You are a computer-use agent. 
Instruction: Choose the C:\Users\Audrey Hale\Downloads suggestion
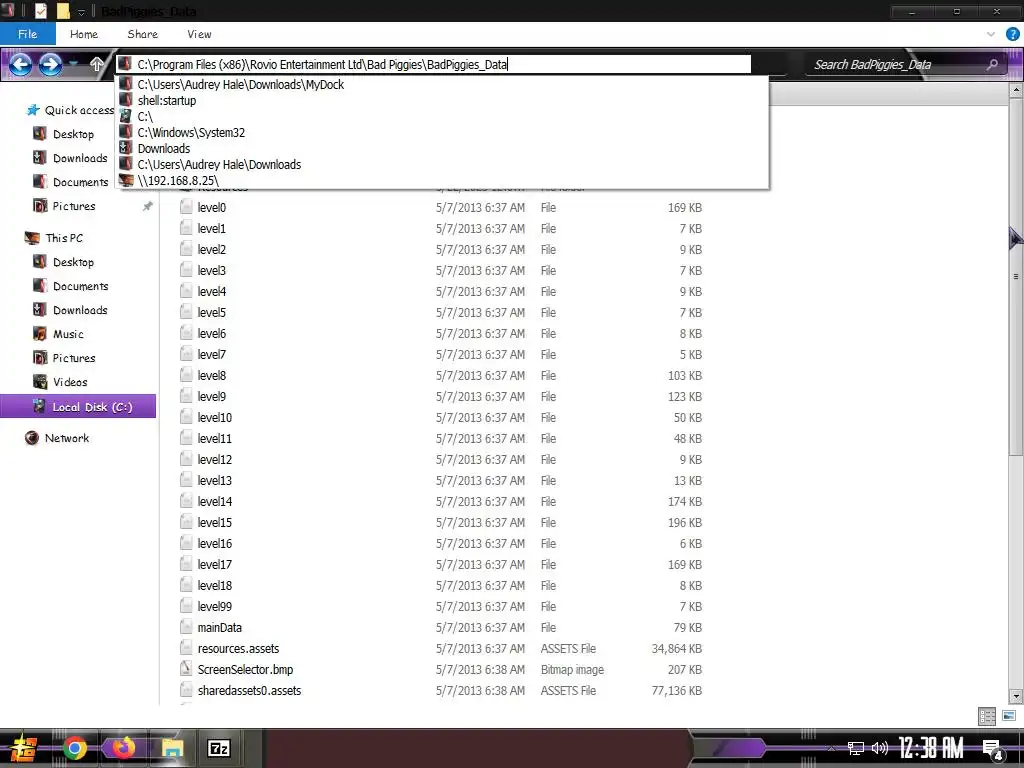[441, 165]
